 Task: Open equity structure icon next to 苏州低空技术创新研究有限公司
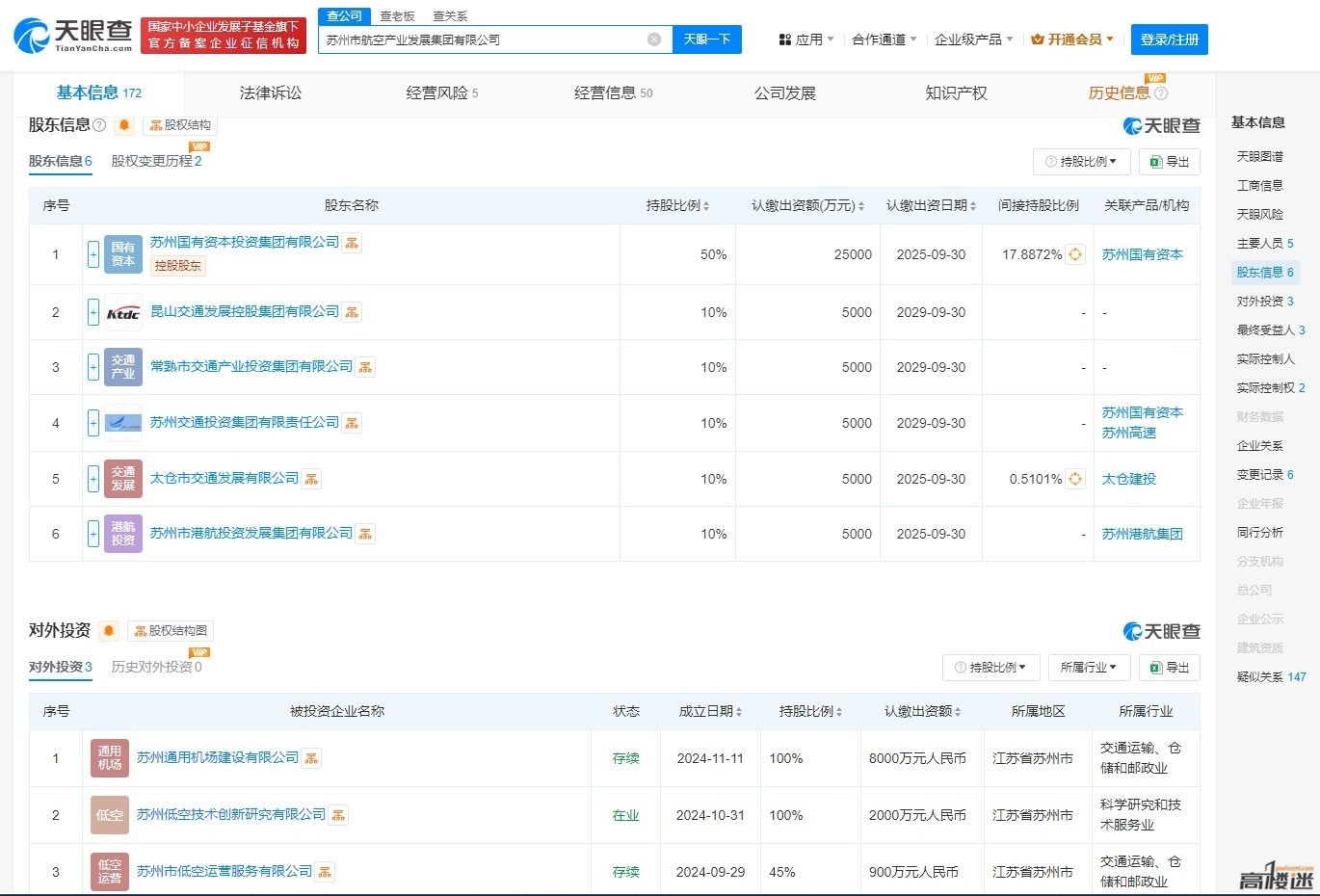(x=339, y=816)
